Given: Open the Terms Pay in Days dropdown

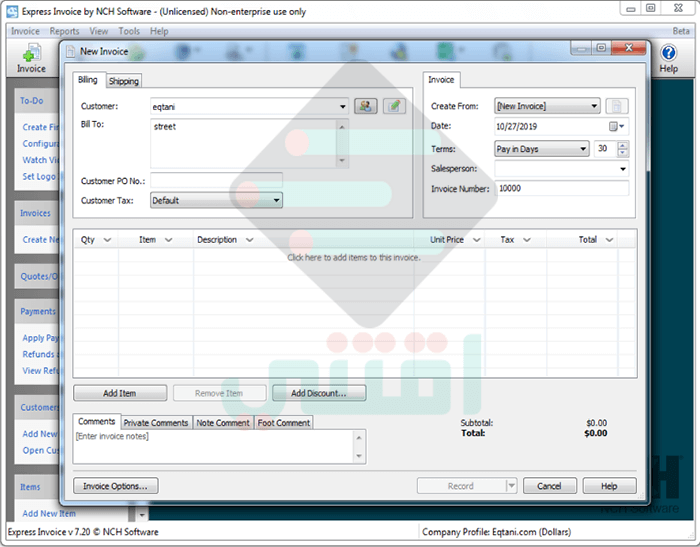Looking at the screenshot, I should (583, 149).
